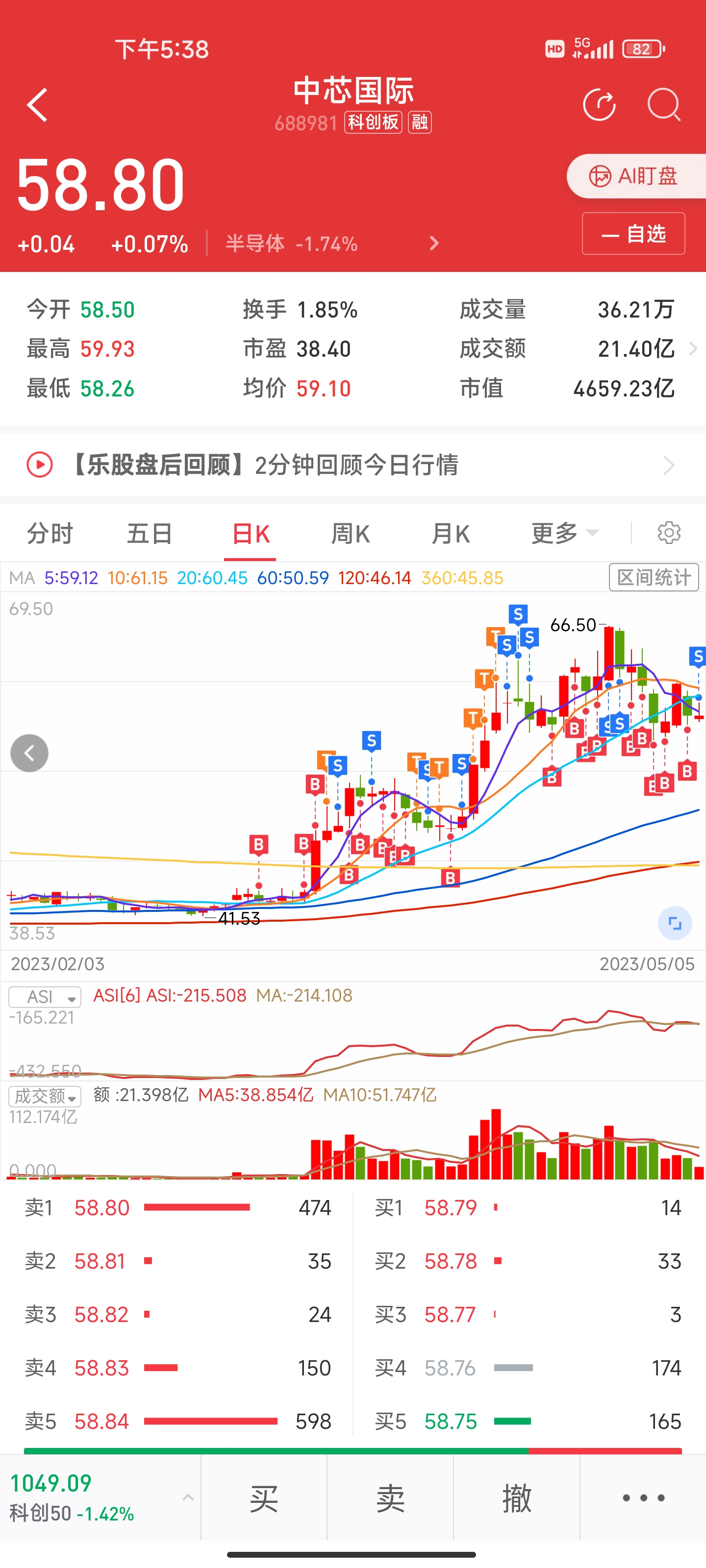Tap the share/refresh circular arrow icon
This screenshot has width=706, height=1568.
(x=600, y=105)
